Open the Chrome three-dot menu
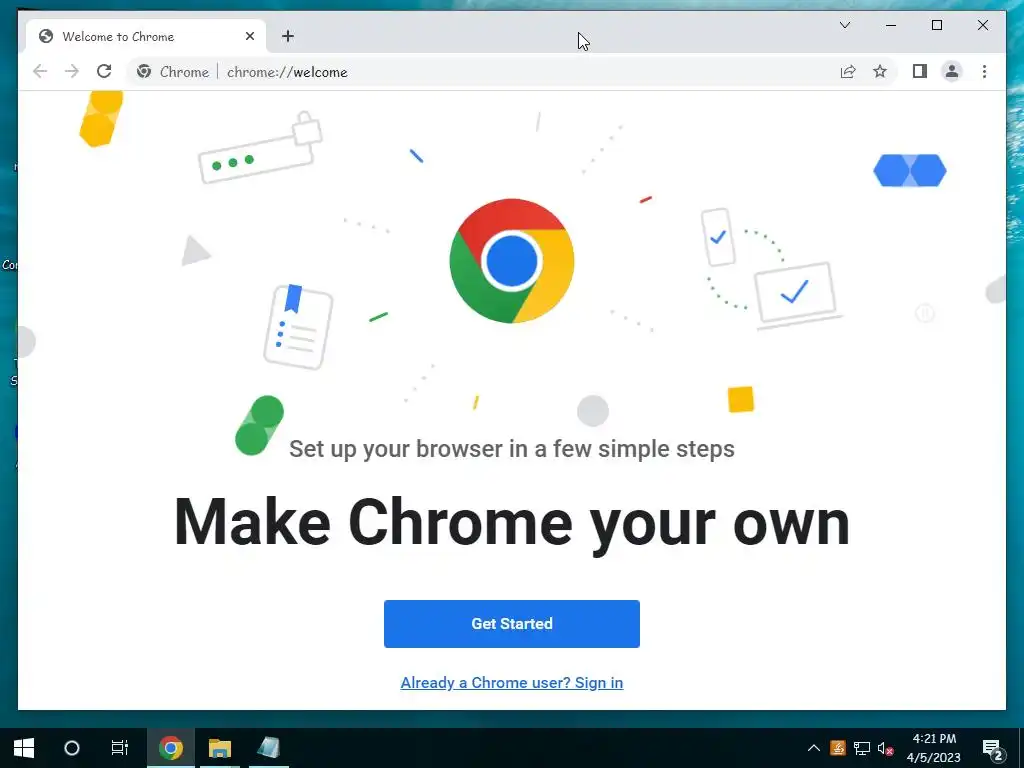Viewport: 1024px width, 768px height. (984, 71)
